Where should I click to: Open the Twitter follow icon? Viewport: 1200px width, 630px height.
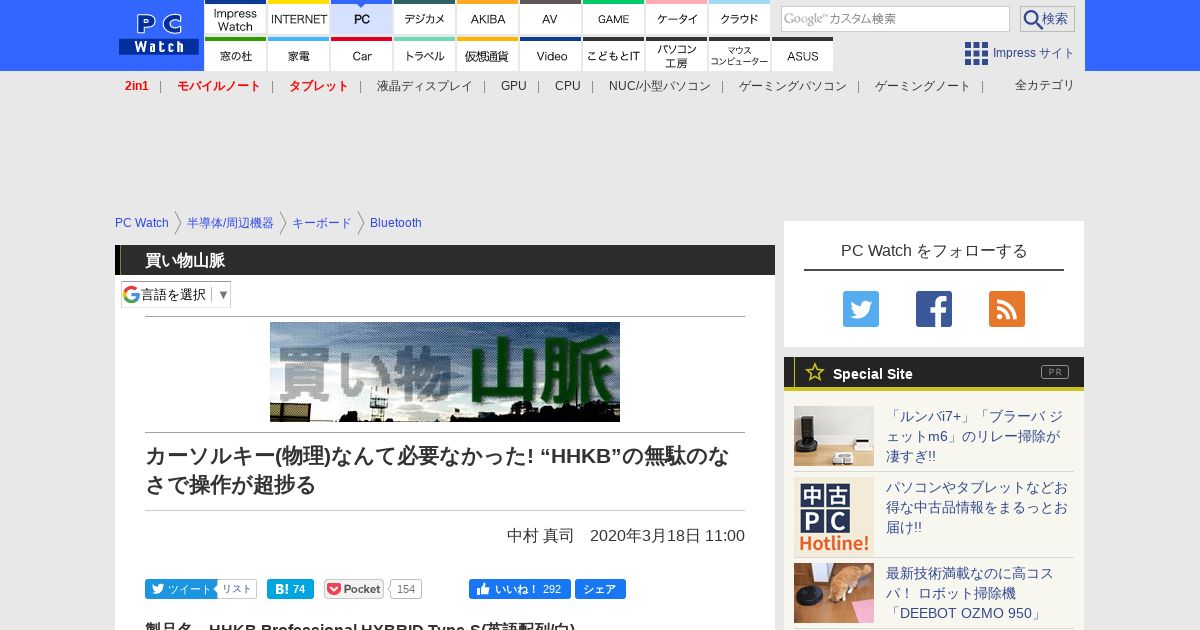point(861,309)
